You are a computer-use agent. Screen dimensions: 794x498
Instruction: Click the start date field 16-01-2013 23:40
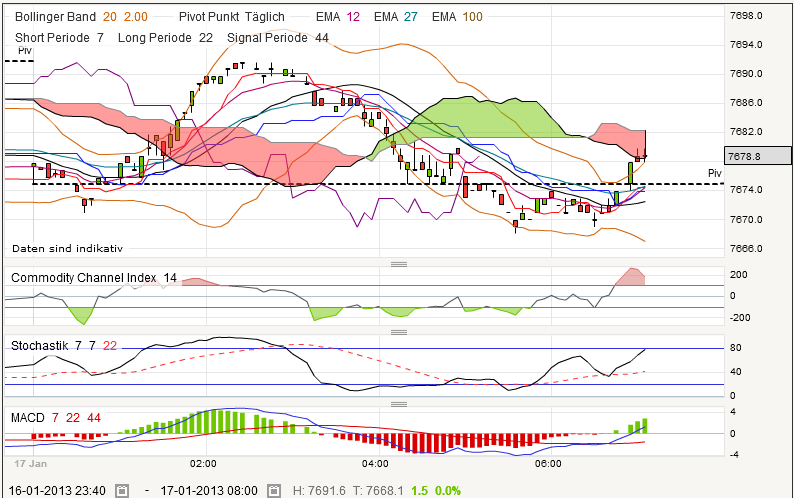click(x=57, y=490)
